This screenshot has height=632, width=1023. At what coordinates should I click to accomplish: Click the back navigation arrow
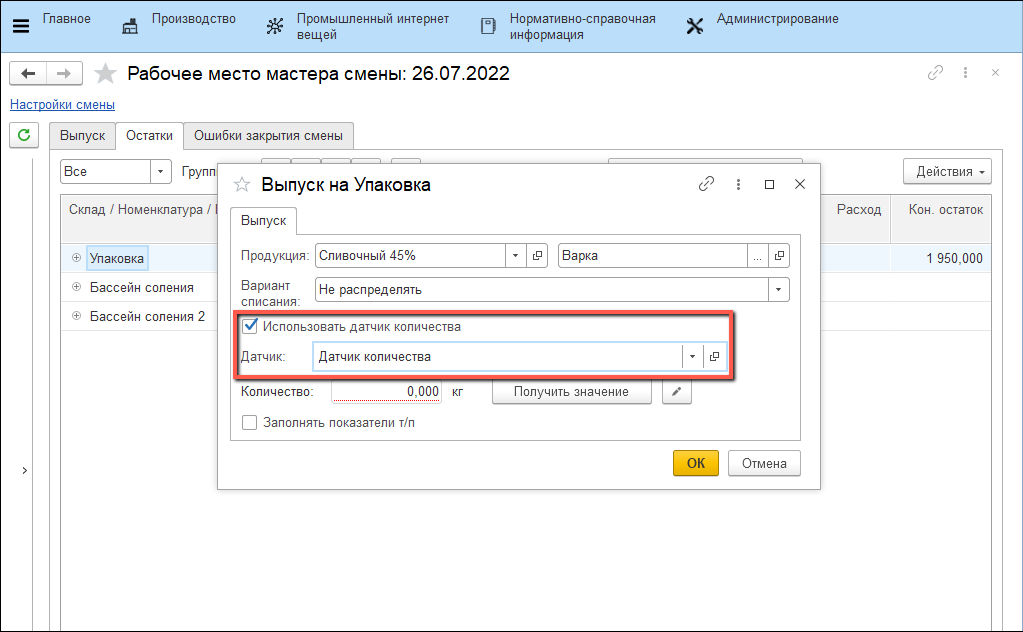pyautogui.click(x=28, y=74)
